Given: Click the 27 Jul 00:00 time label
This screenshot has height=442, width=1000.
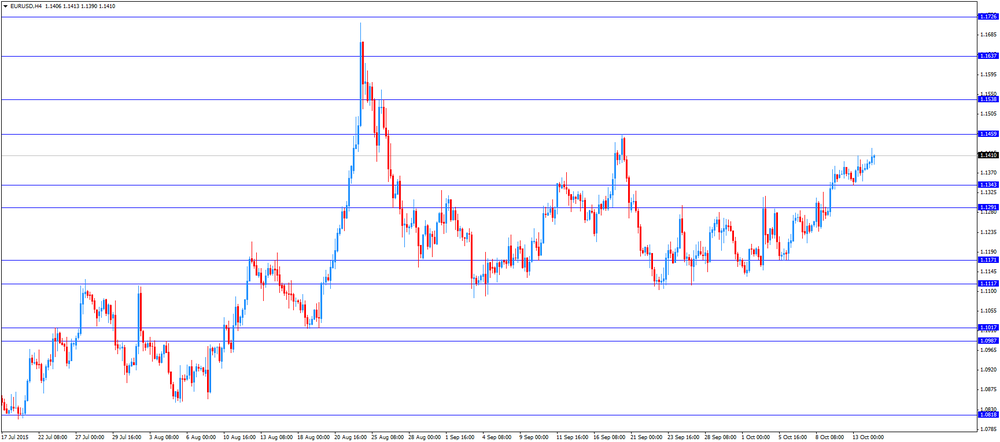Looking at the screenshot, I should [91, 438].
